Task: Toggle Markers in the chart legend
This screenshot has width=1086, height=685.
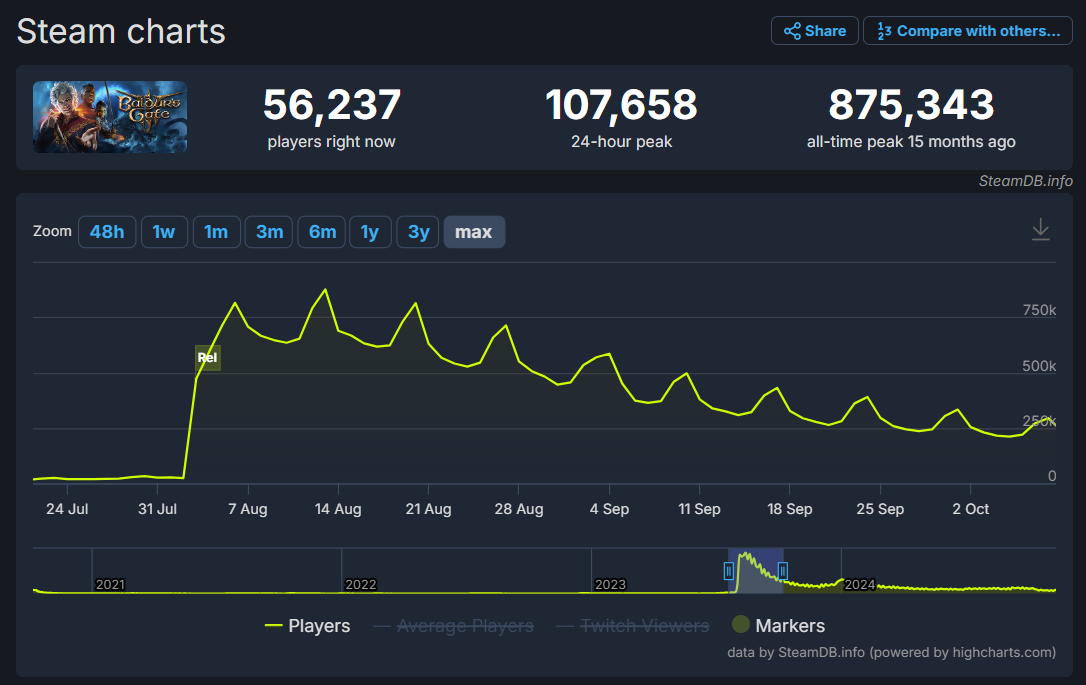Action: click(778, 625)
